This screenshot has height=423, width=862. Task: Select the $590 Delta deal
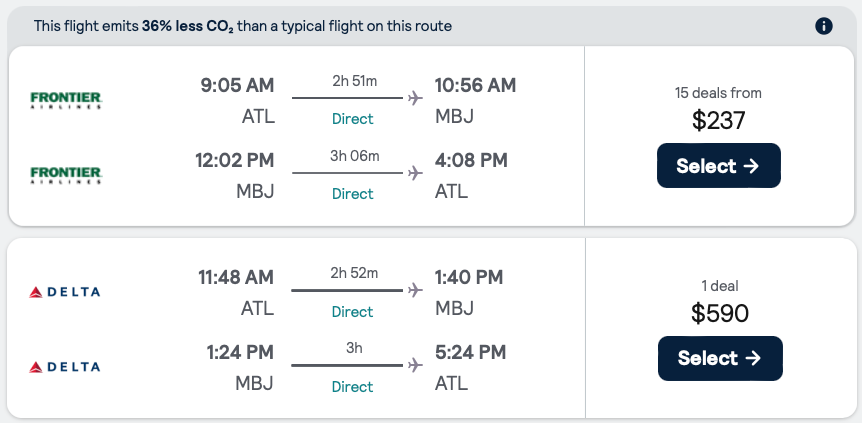point(719,358)
